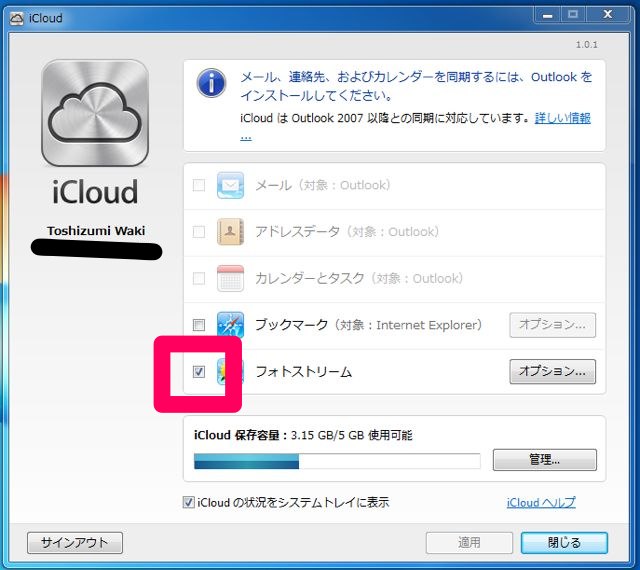Click the ブックマーク(対象:Internet Explorer) label

(x=369, y=325)
